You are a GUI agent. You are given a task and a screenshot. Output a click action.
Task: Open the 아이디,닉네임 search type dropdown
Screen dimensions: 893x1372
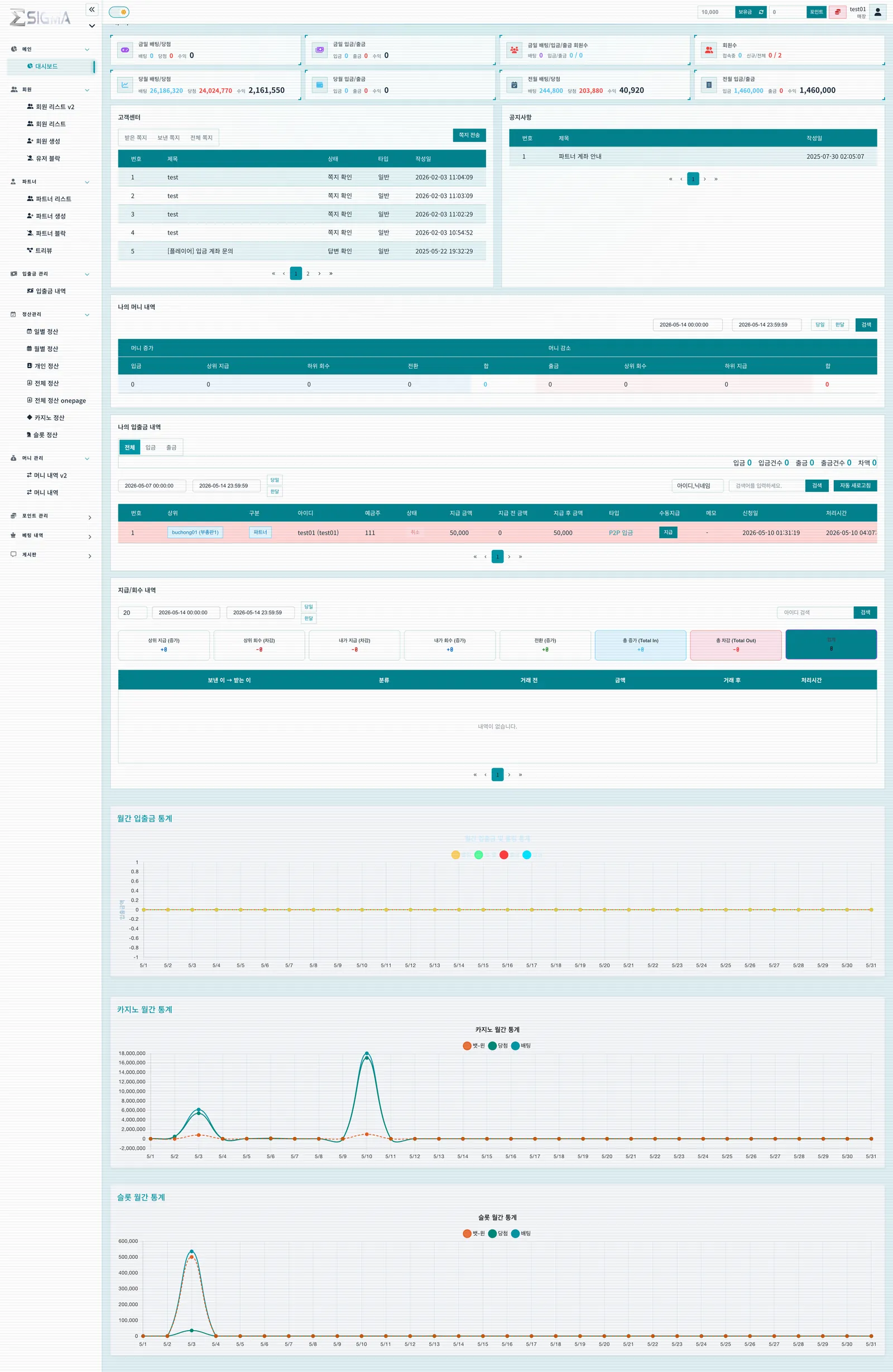(x=697, y=486)
